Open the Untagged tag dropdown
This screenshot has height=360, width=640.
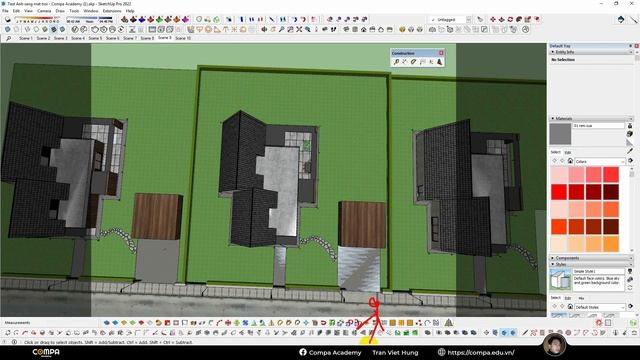click(x=451, y=20)
